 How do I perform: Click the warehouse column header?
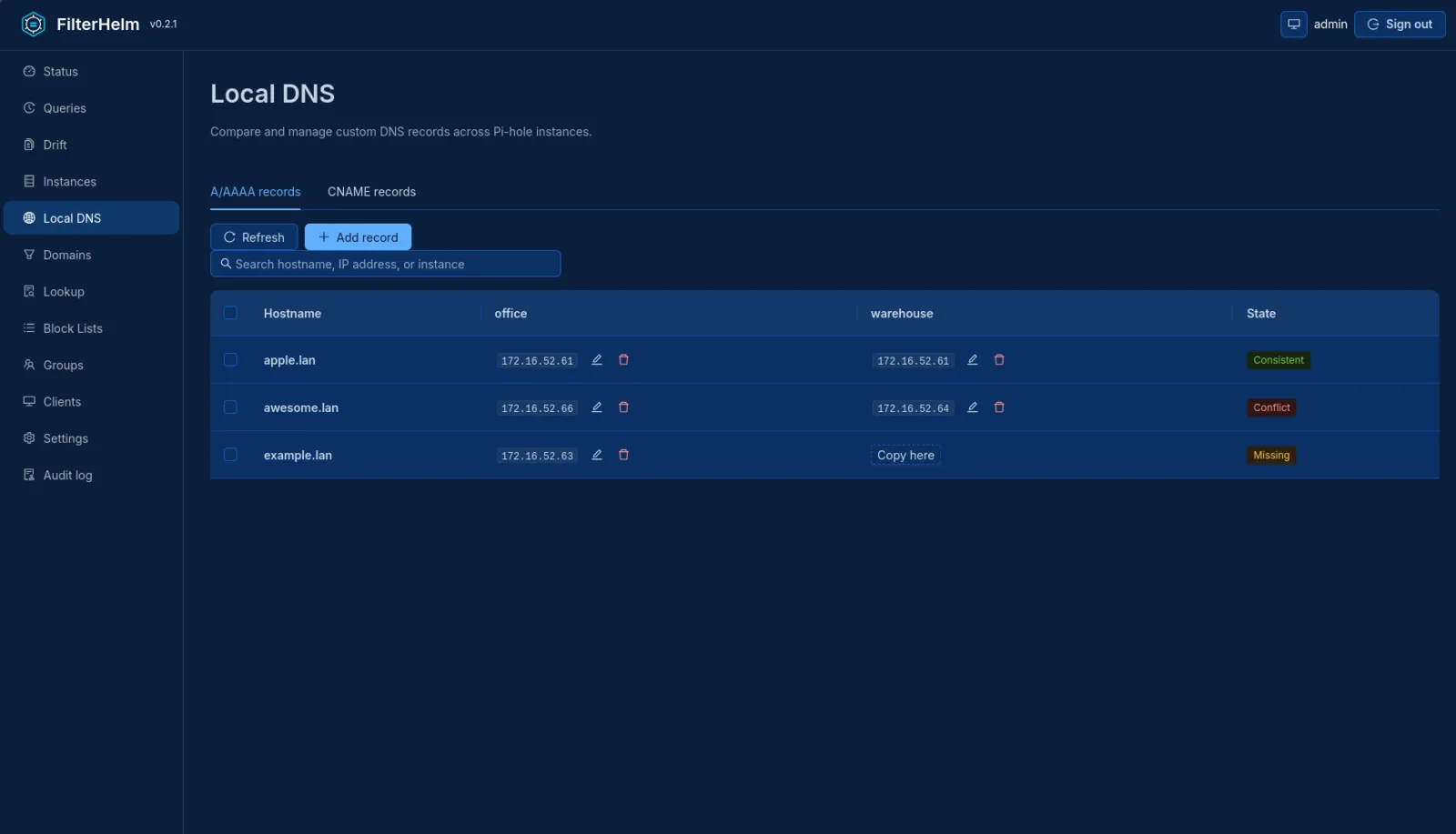pos(902,314)
